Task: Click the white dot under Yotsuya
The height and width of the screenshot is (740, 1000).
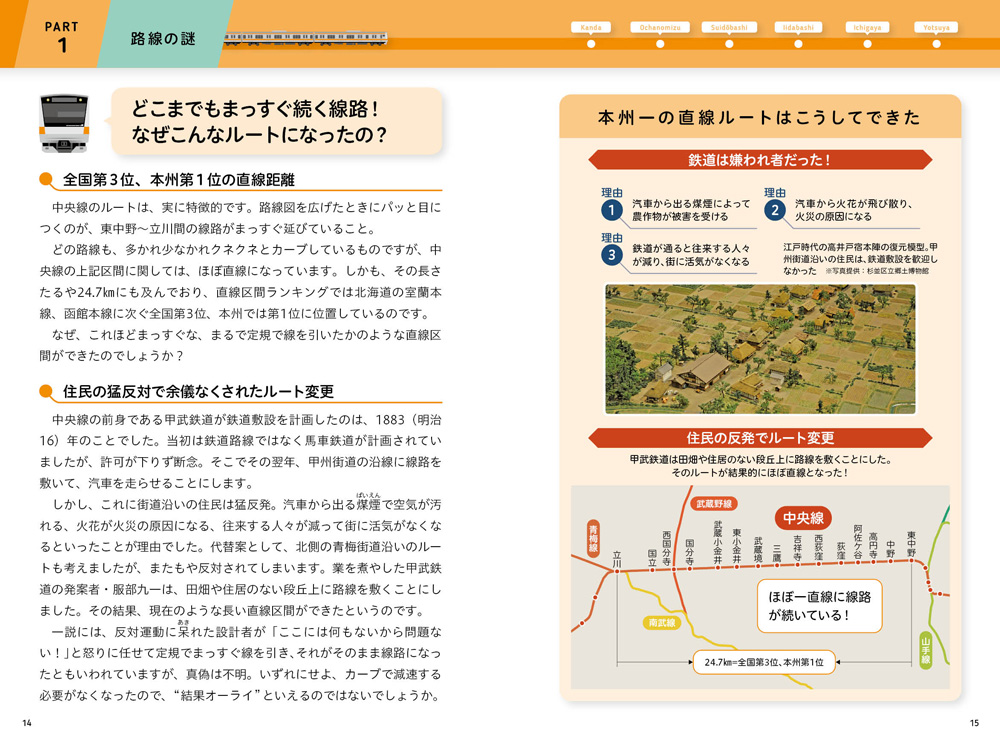Action: (x=936, y=44)
